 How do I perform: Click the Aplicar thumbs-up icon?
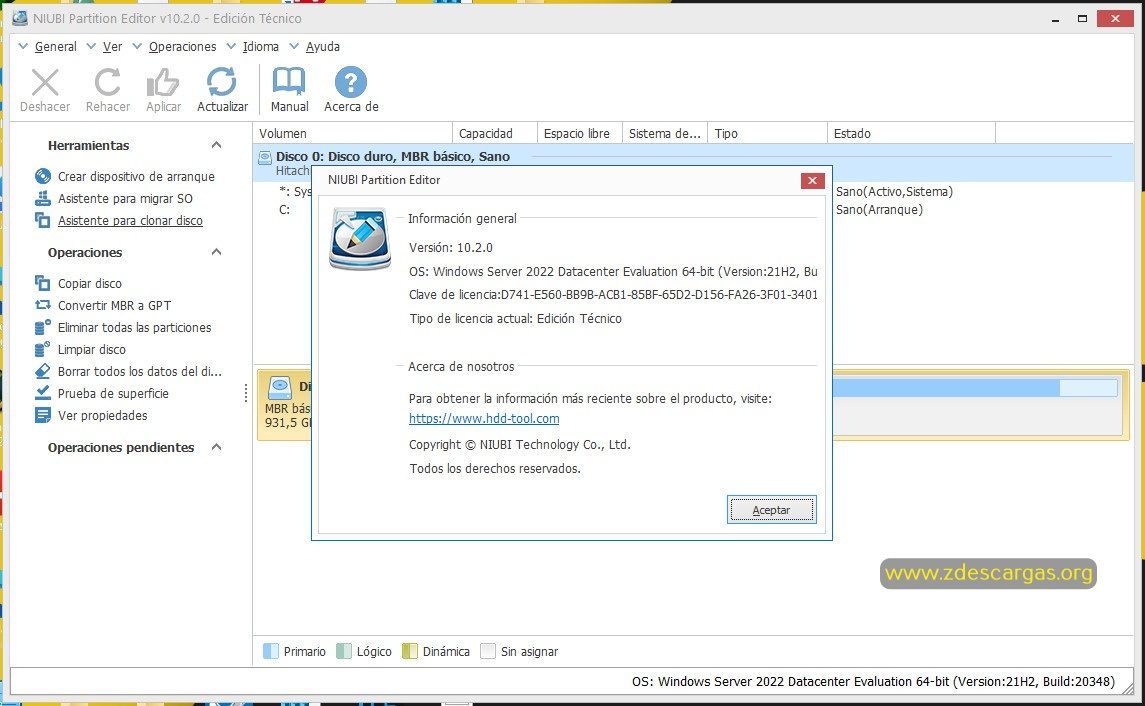click(x=163, y=83)
